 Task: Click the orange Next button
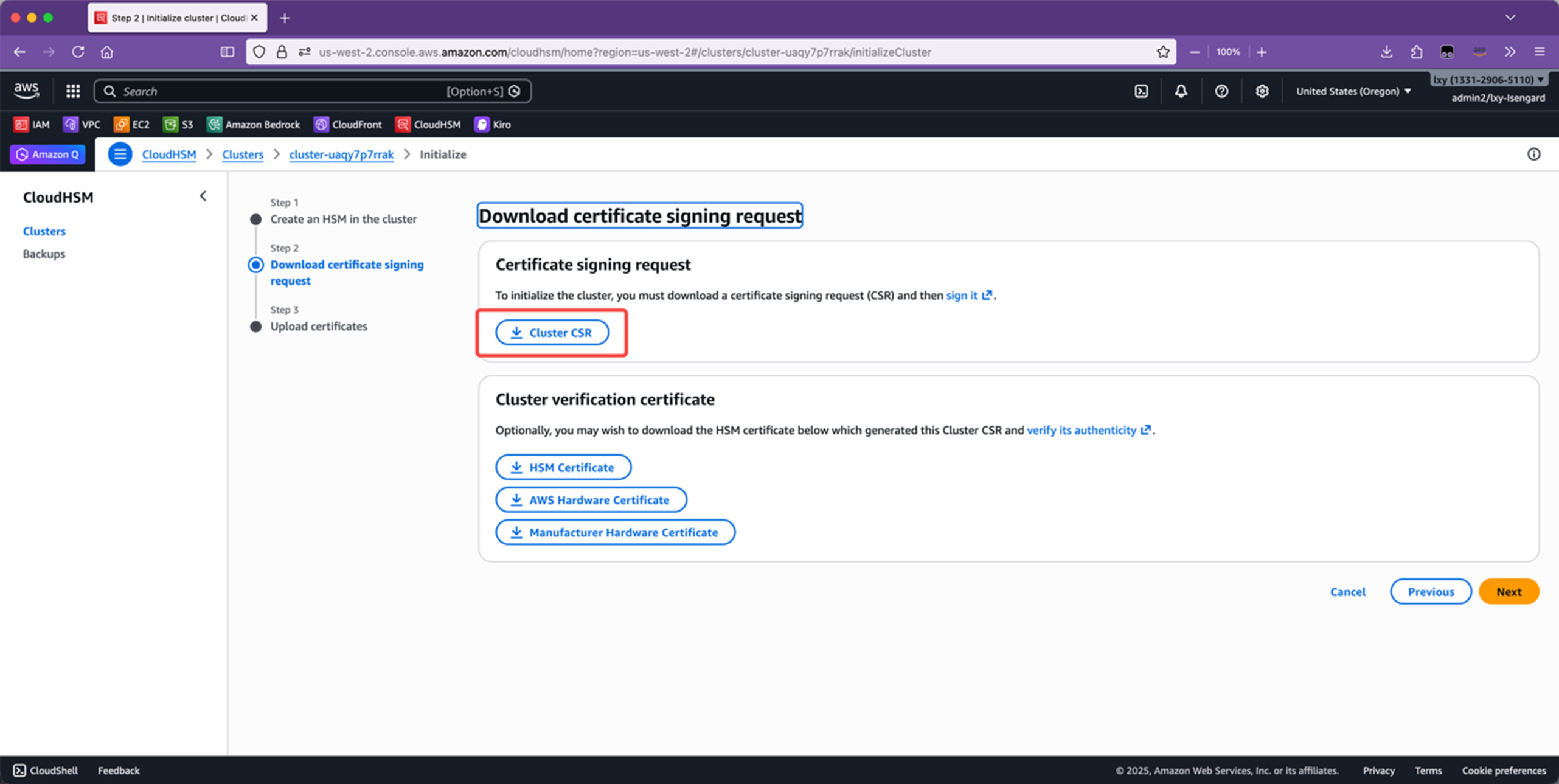1509,591
